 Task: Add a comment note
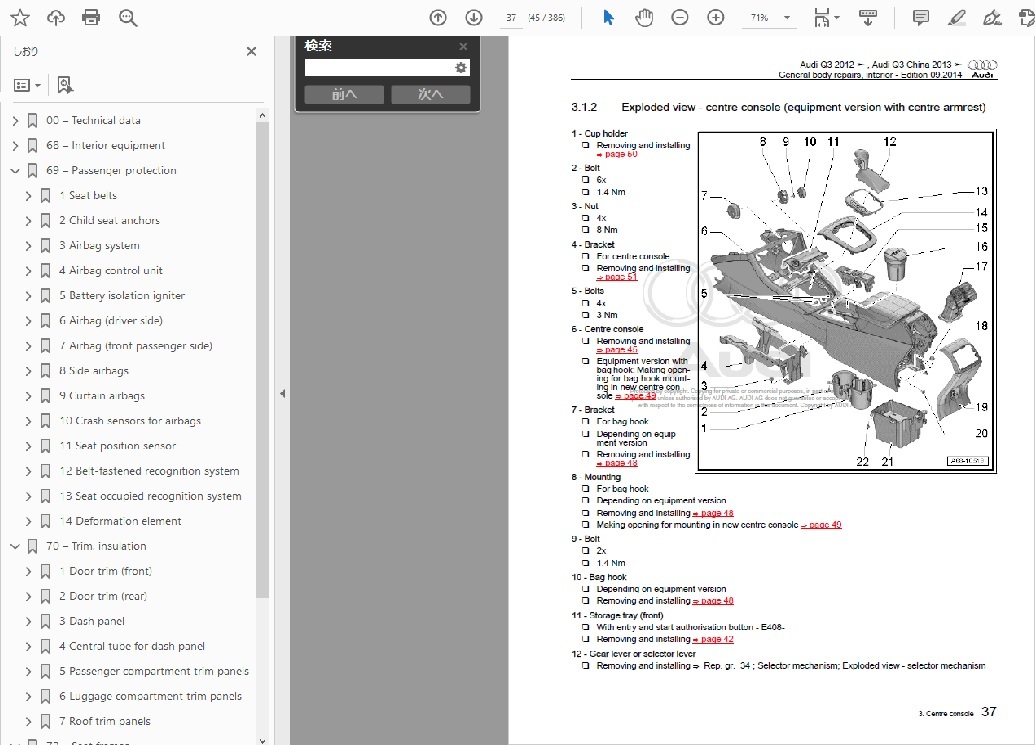920,18
